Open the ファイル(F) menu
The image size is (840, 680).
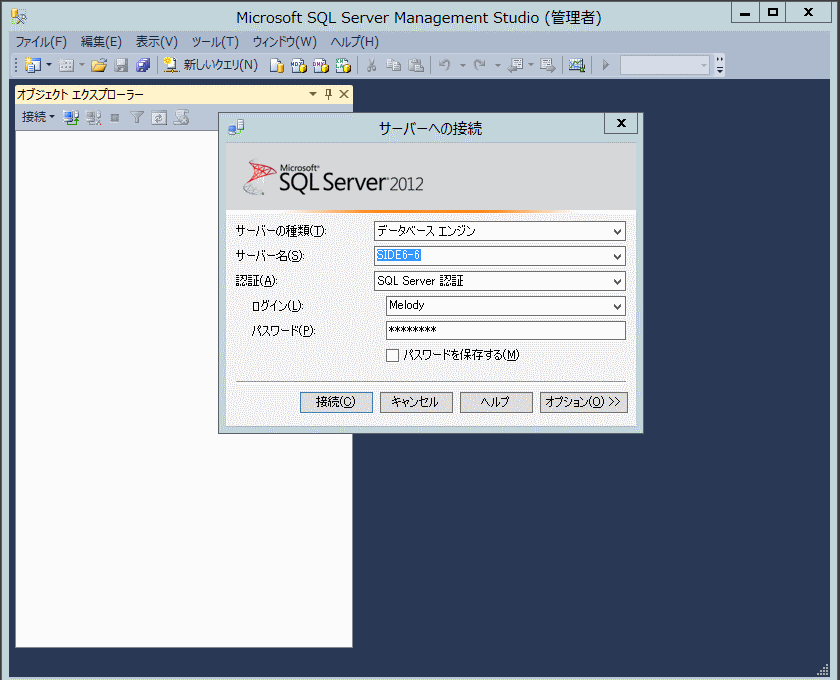[41, 42]
